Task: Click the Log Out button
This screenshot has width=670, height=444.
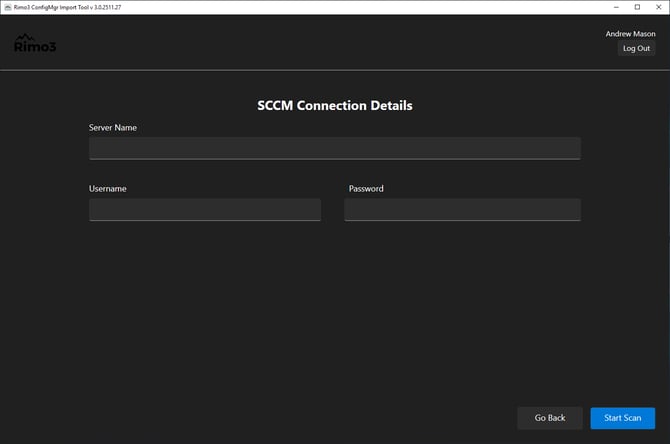Action: (636, 48)
